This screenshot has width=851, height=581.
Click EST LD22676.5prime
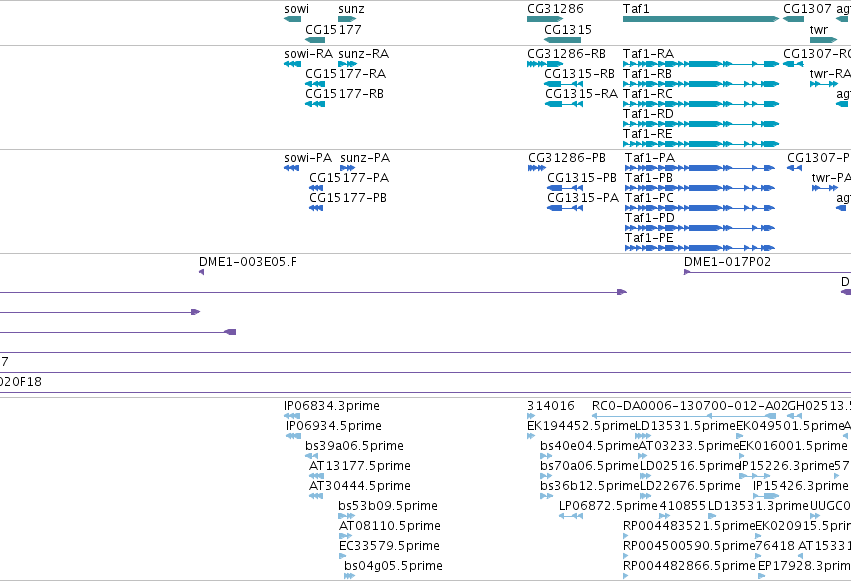coord(646,496)
